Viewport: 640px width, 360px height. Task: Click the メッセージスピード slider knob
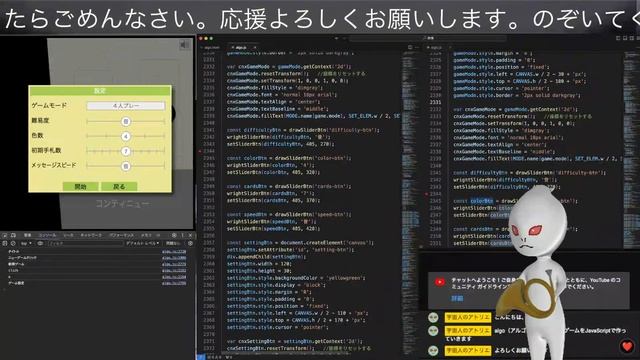pos(126,166)
